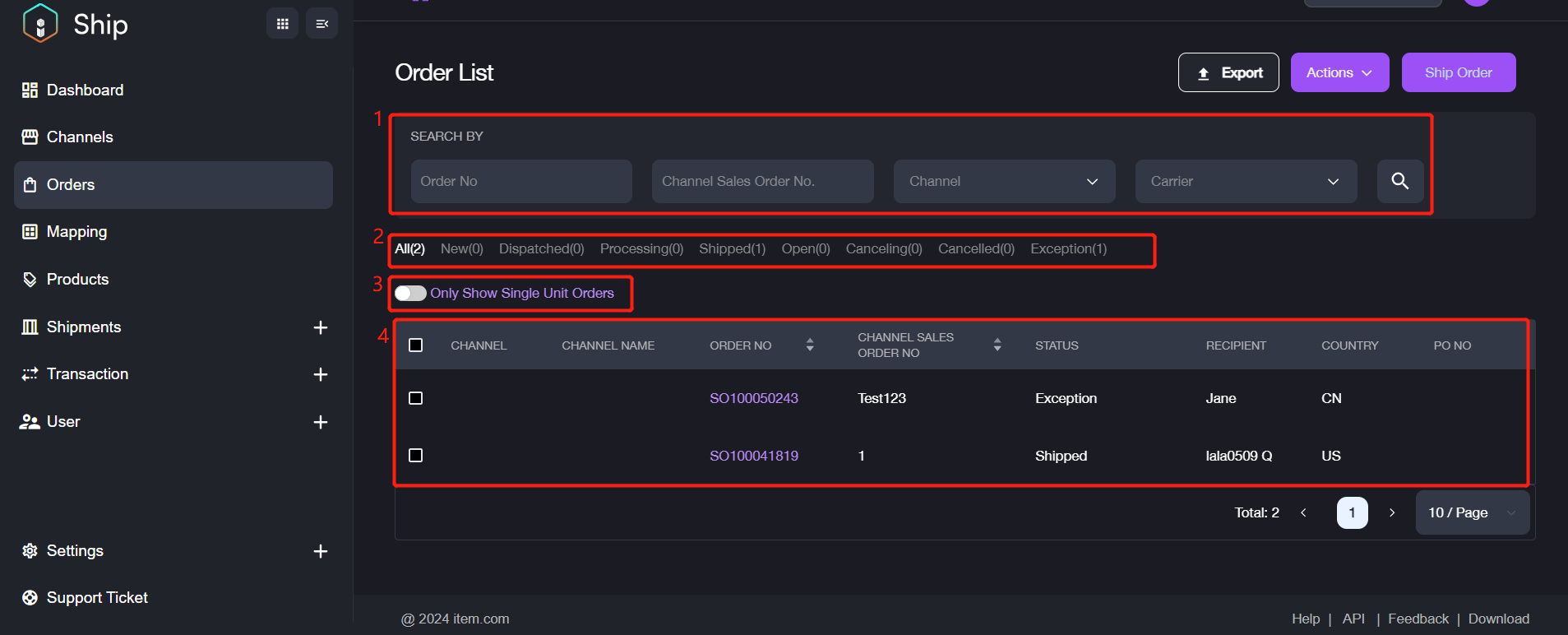
Task: Select all orders header checkbox
Action: 416,345
